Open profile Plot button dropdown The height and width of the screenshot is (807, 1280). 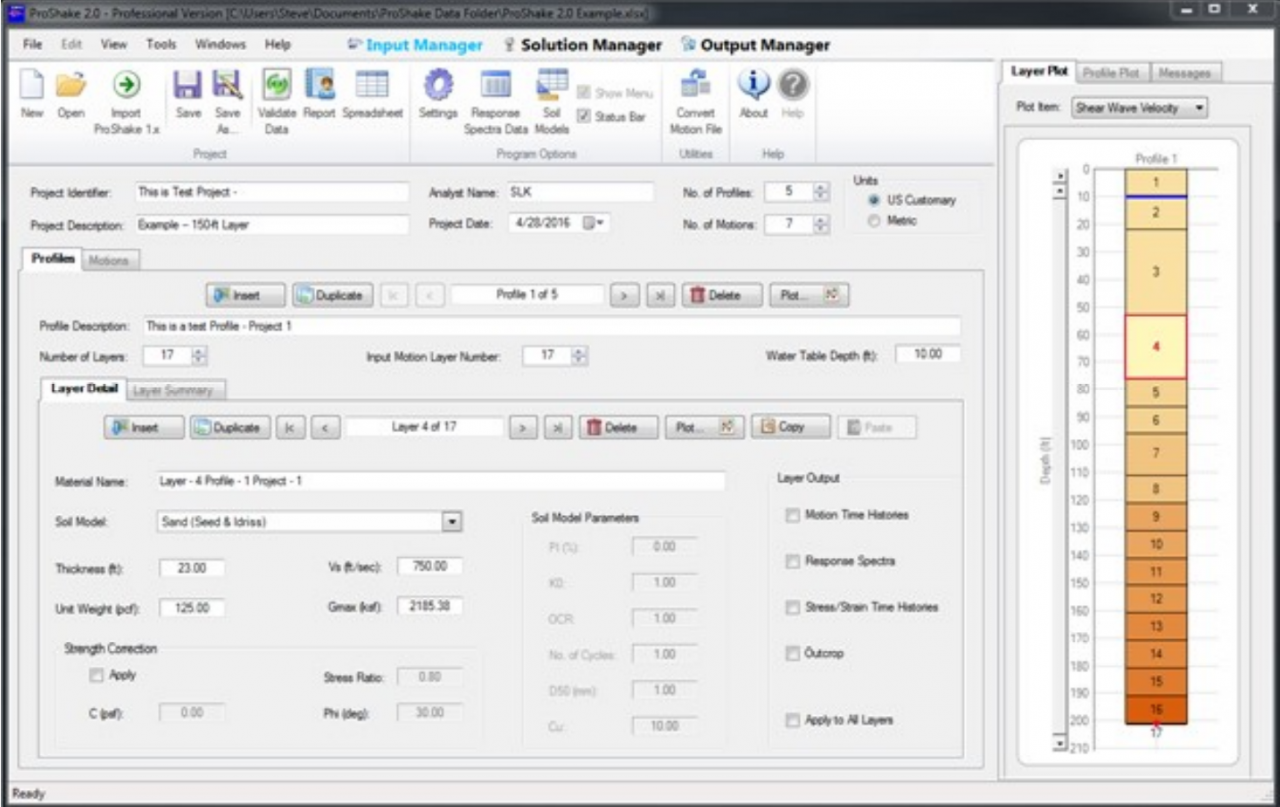(x=807, y=295)
